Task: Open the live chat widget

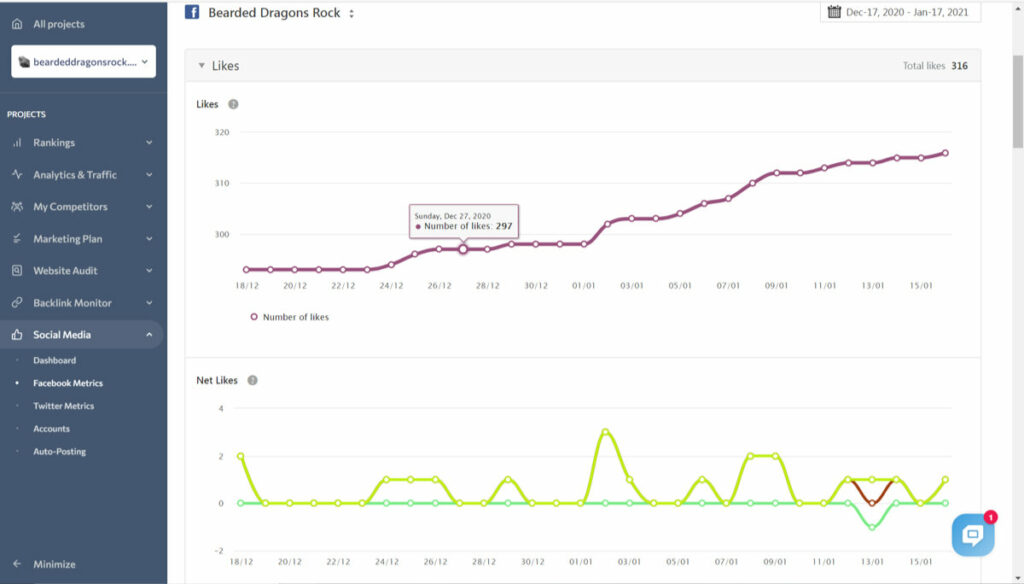Action: 973,534
